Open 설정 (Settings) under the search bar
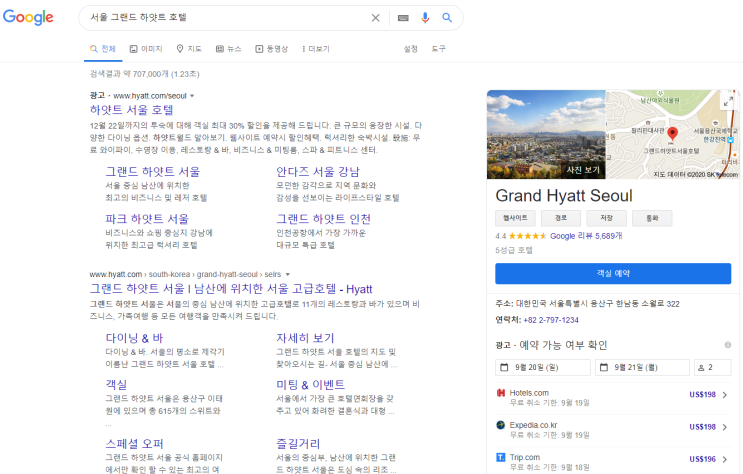Viewport: 743px width, 474px height. pos(410,49)
